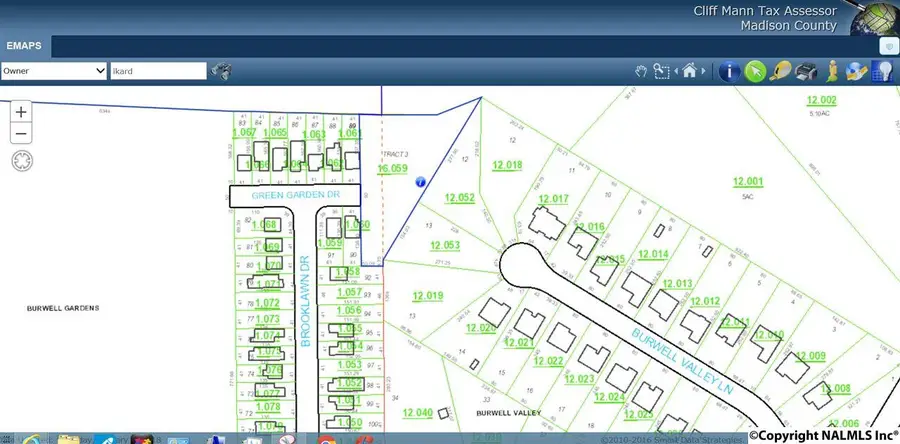
Task: Open the yellow street view person tool
Action: [831, 71]
